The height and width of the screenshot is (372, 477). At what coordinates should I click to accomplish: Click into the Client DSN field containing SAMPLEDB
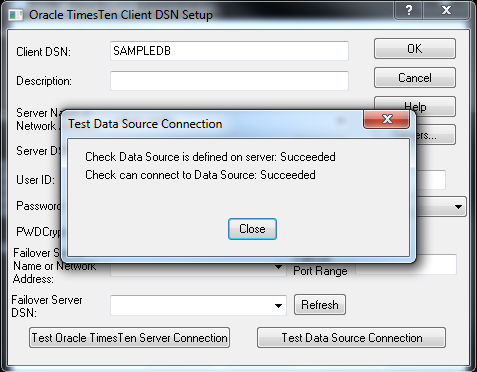(x=229, y=51)
